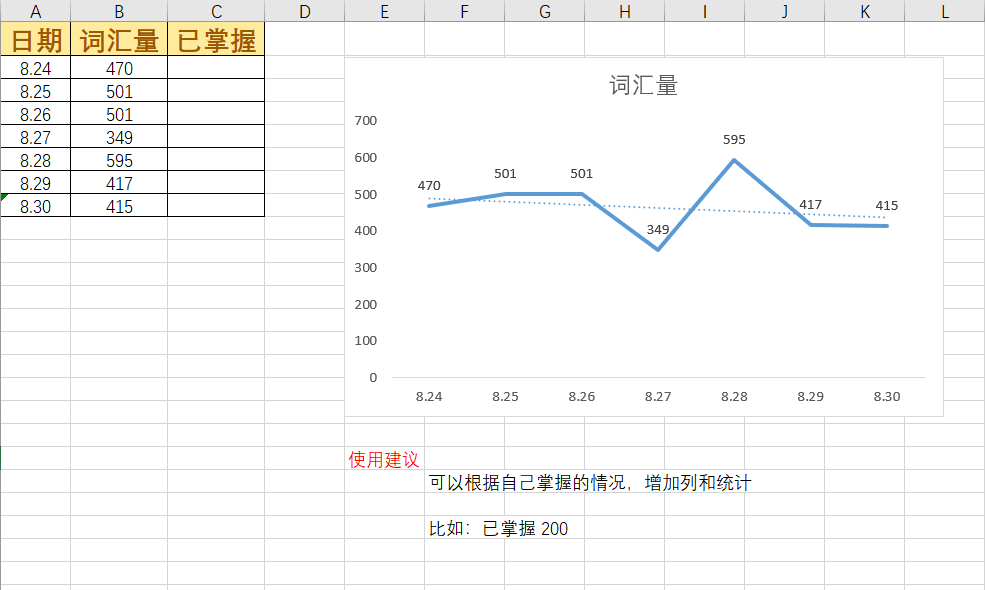Viewport: 985px width, 590px height.
Task: Select the cell with 595 in column B
Action: [x=119, y=161]
